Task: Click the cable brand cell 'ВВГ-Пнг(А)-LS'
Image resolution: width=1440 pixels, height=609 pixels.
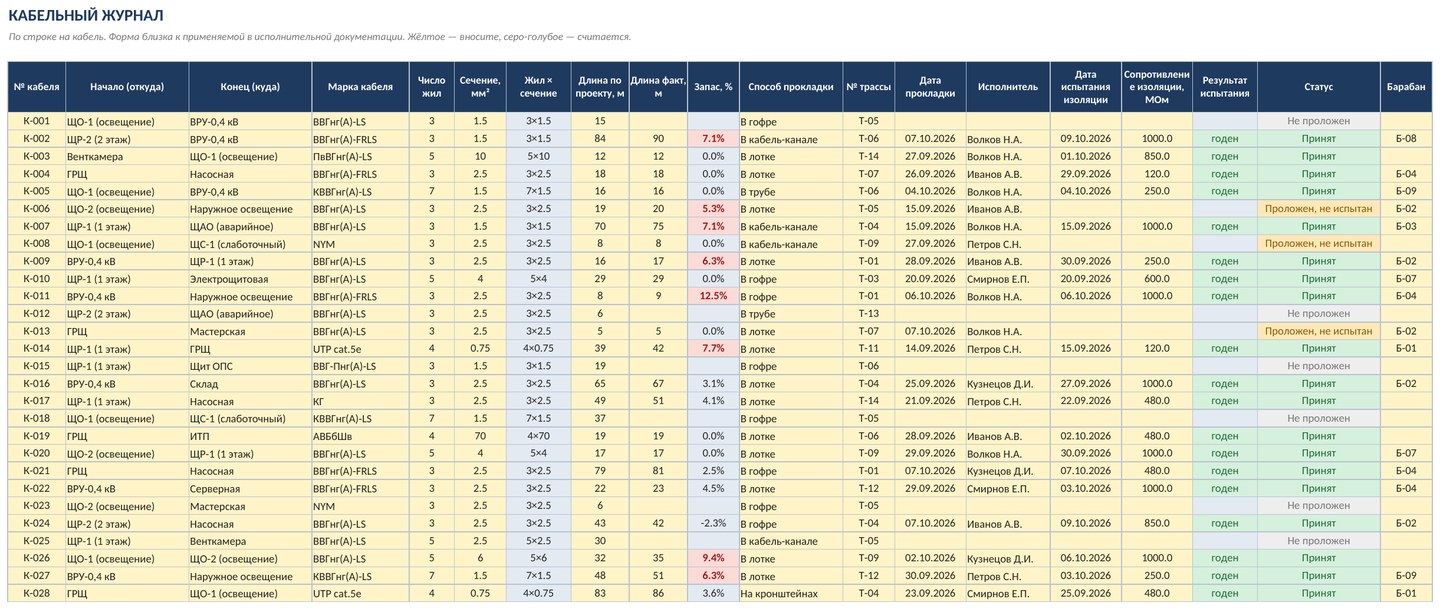Action: click(x=360, y=366)
